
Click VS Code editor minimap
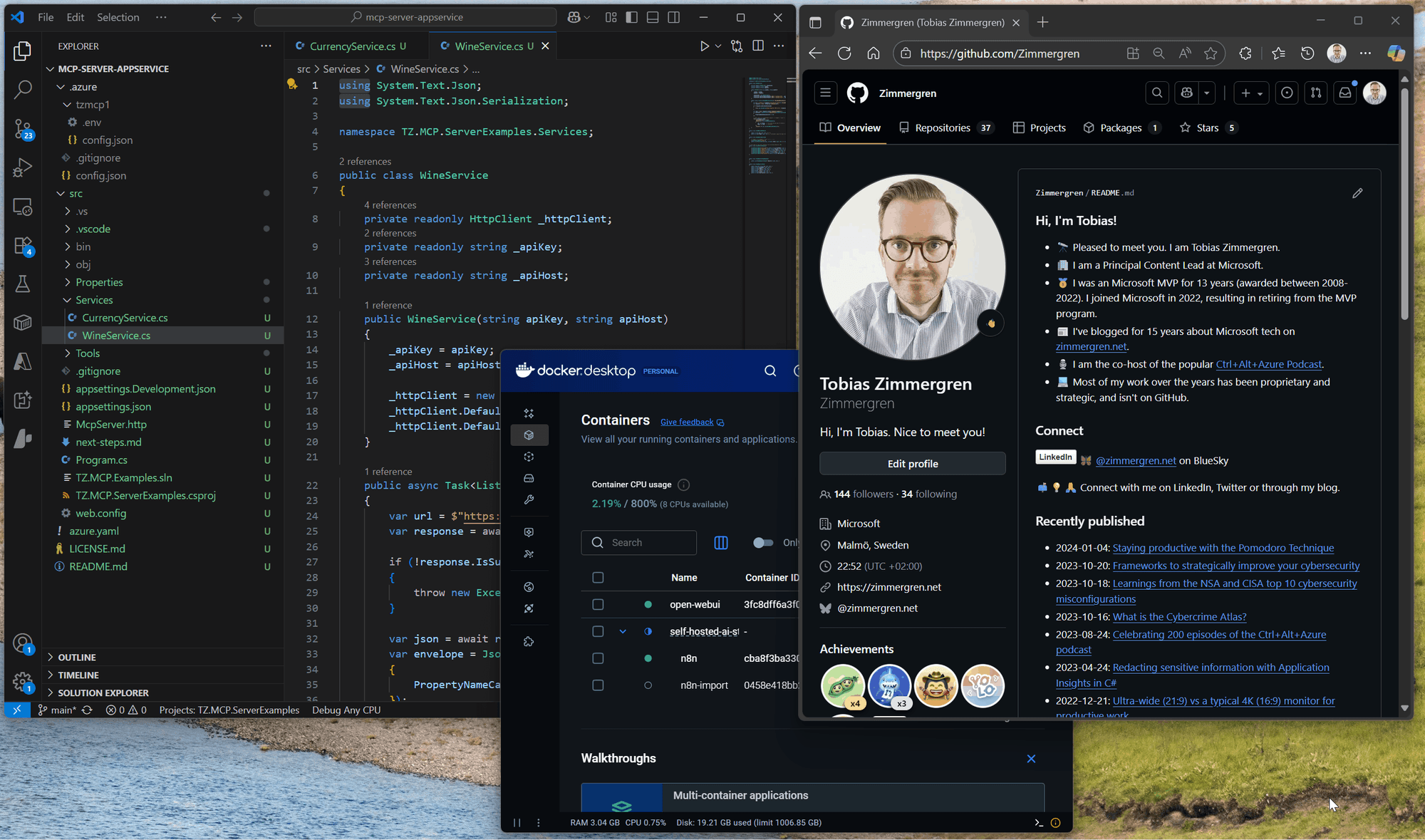[x=767, y=125]
